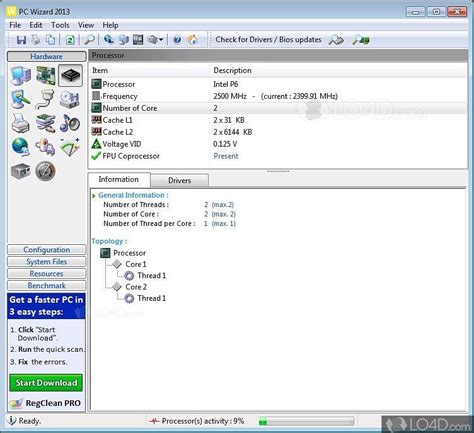This screenshot has width=474, height=433.
Task: Click the blue Help question mark icon
Action: pyautogui.click(x=177, y=40)
